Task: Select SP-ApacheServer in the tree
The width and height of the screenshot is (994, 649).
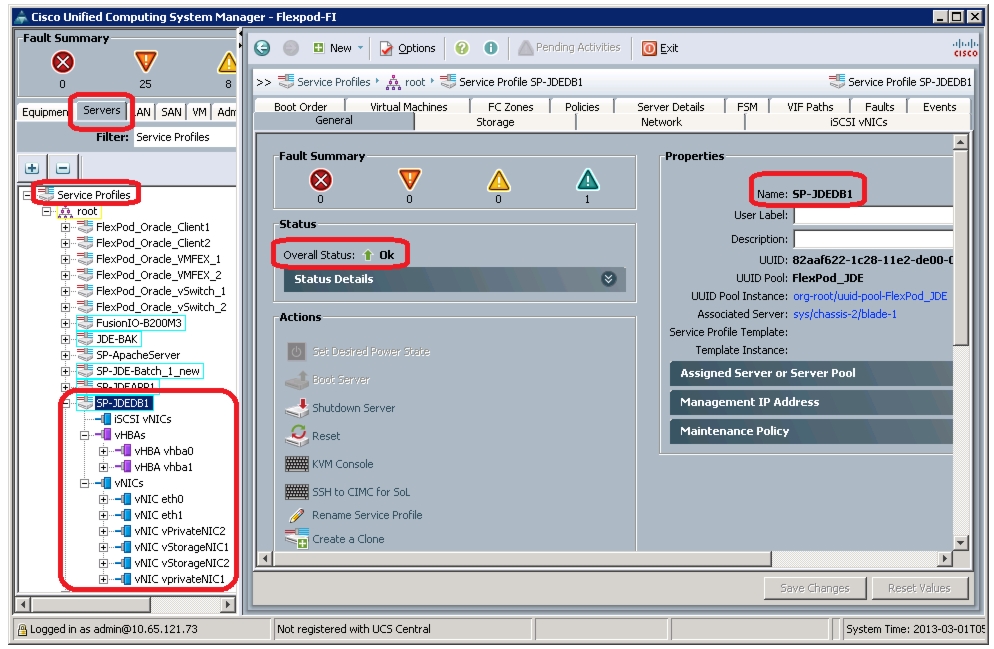Action: pos(138,355)
